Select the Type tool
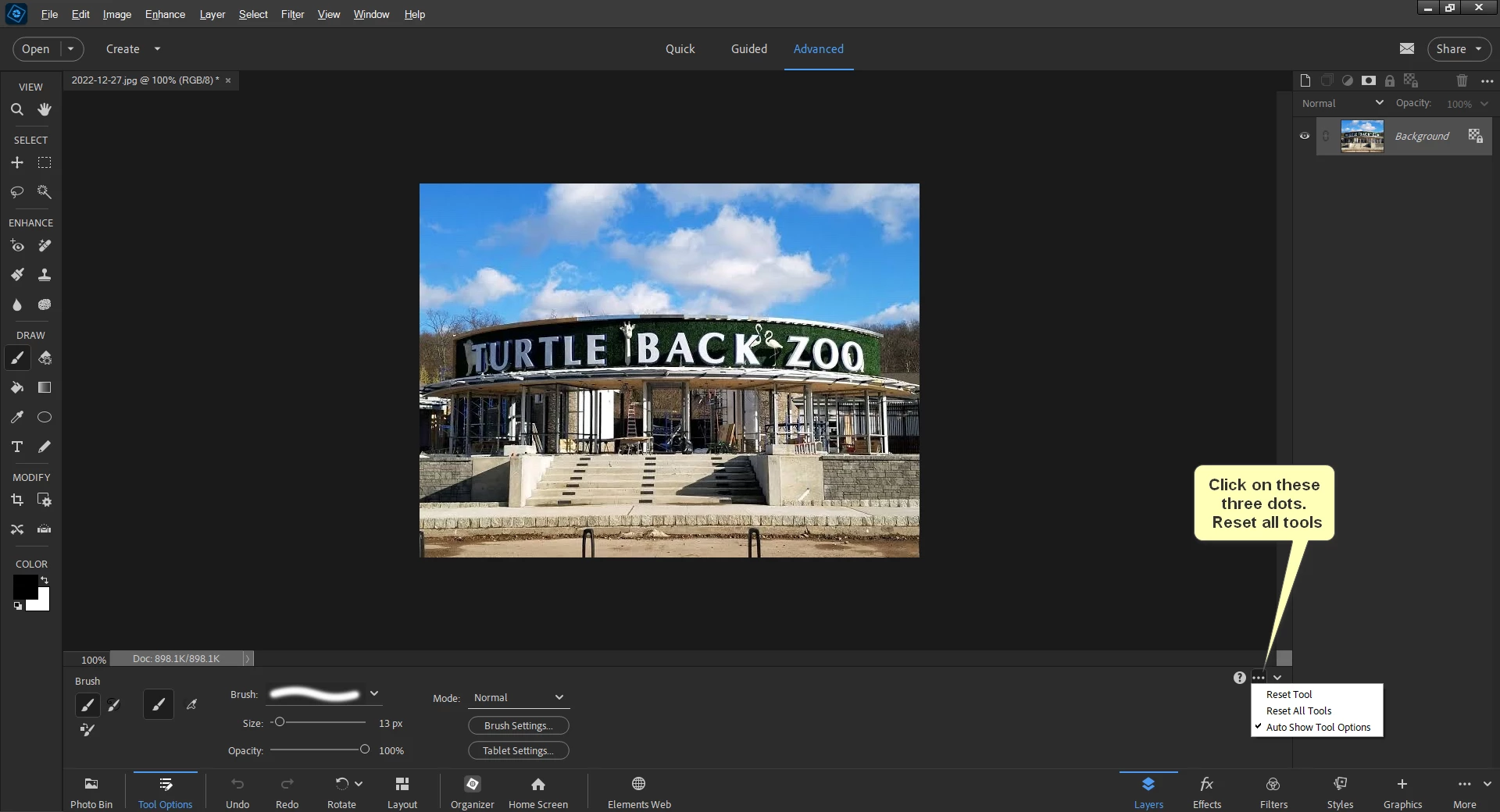The width and height of the screenshot is (1500, 812). [x=16, y=447]
